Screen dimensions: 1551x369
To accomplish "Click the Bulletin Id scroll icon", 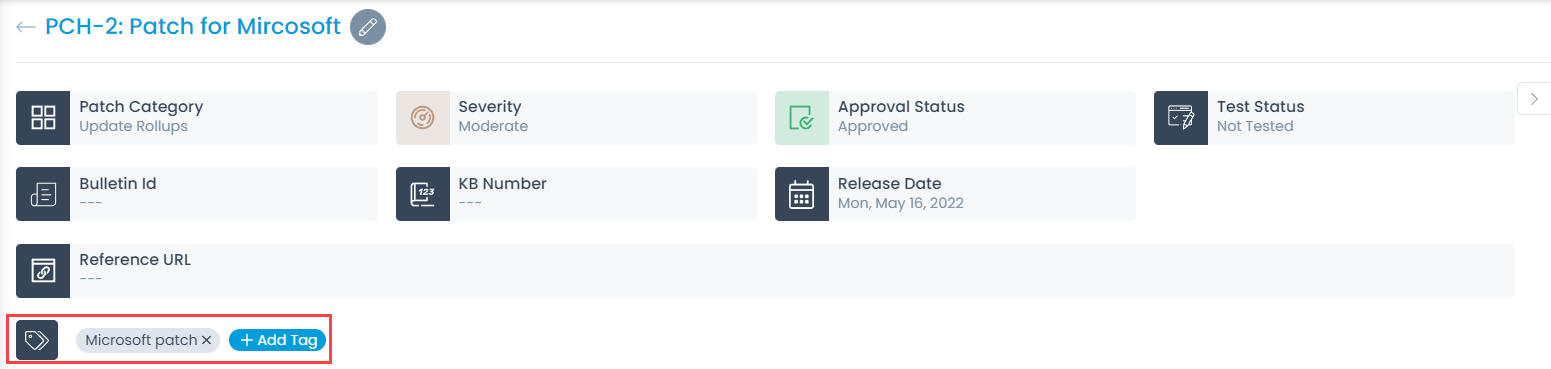I will pyautogui.click(x=43, y=194).
